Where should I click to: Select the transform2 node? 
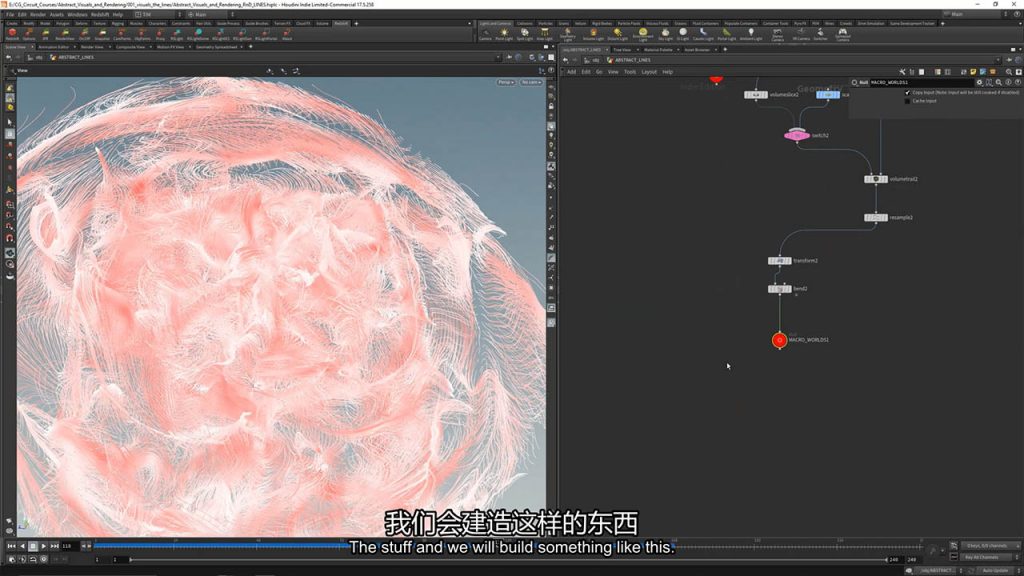point(779,261)
